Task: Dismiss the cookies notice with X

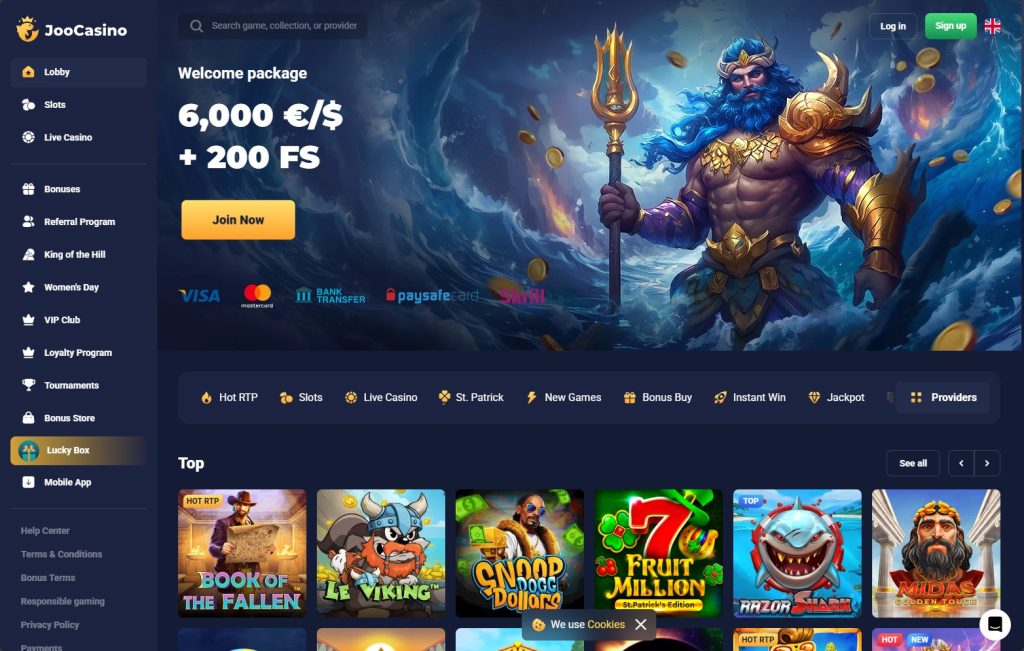Action: 641,624
